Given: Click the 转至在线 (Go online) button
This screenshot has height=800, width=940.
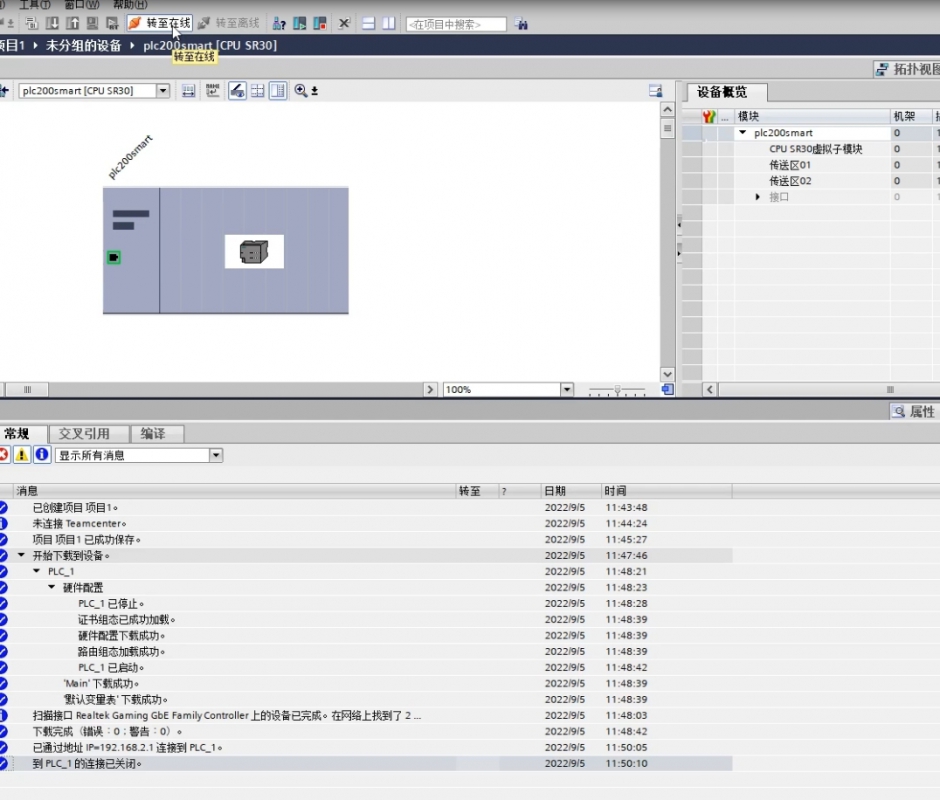Looking at the screenshot, I should pyautogui.click(x=160, y=23).
